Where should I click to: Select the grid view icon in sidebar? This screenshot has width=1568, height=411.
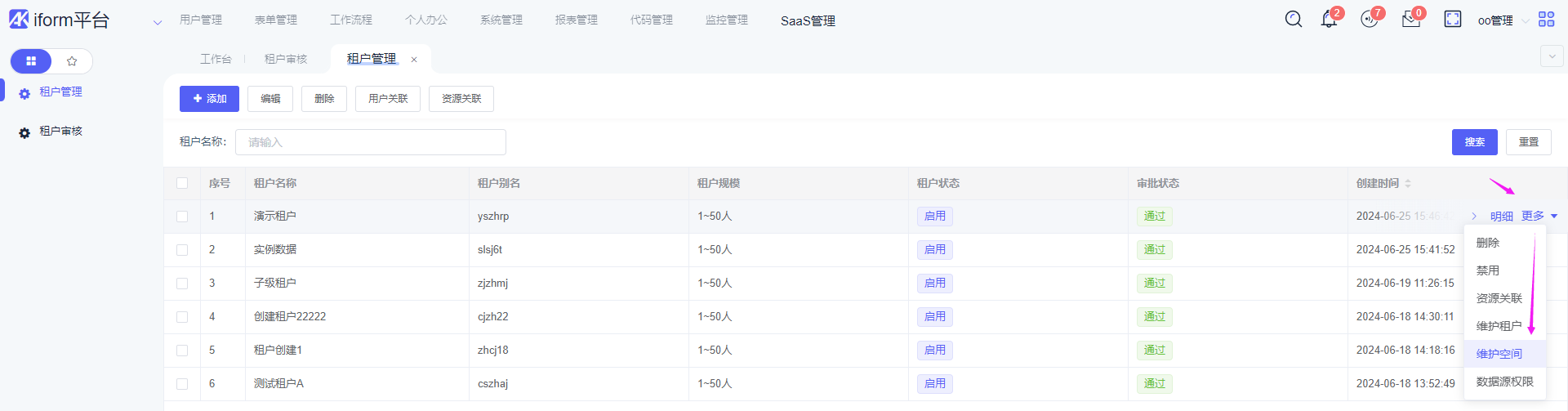click(31, 61)
